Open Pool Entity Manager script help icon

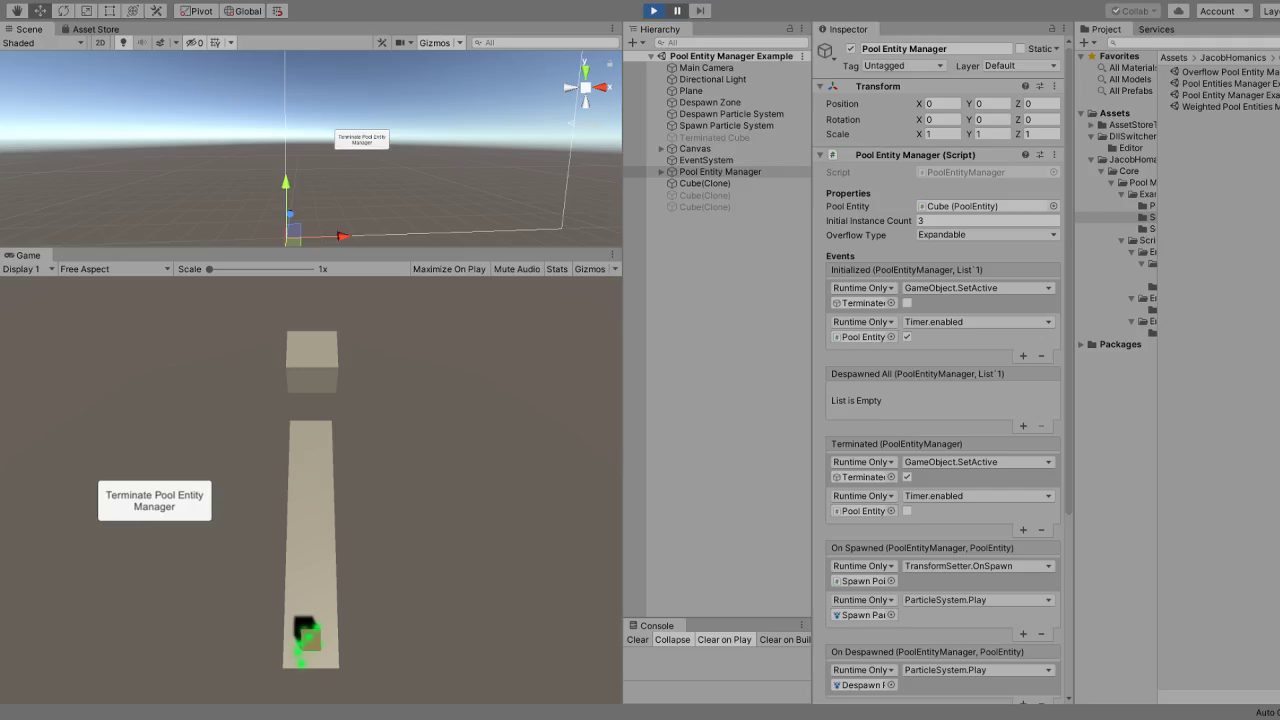coord(1025,155)
